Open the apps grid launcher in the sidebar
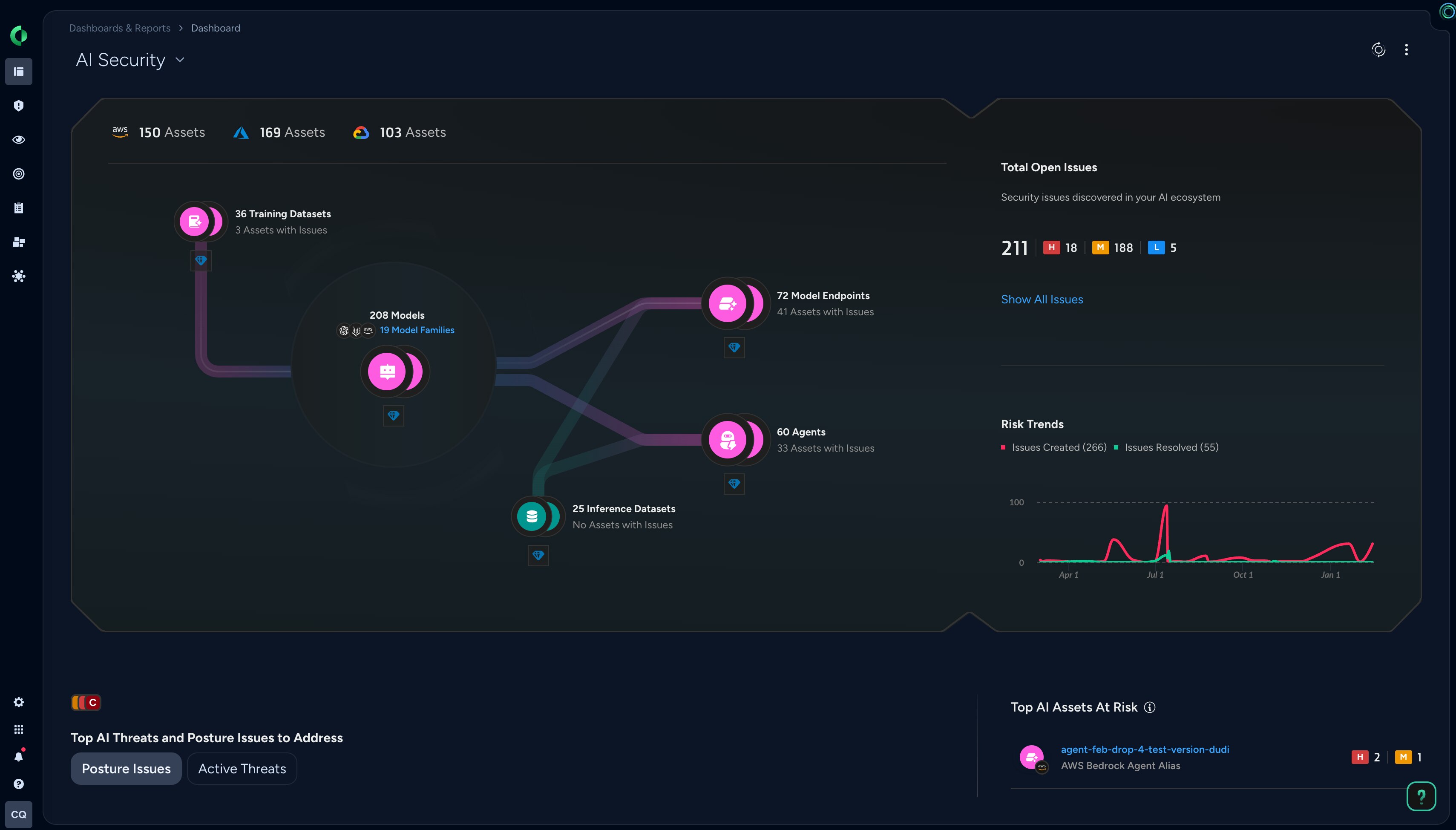The height and width of the screenshot is (830, 1456). [x=19, y=730]
